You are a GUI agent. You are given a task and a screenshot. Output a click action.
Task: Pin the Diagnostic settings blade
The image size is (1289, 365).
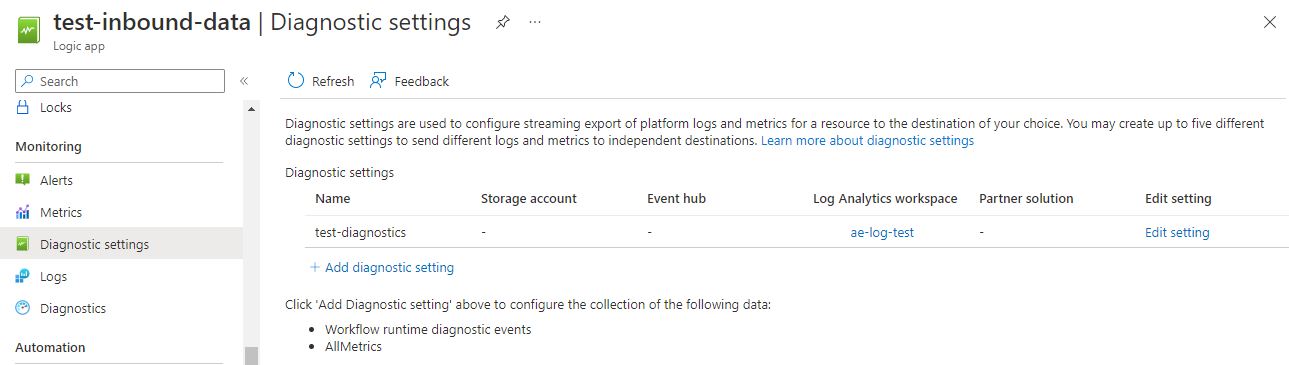(x=502, y=22)
